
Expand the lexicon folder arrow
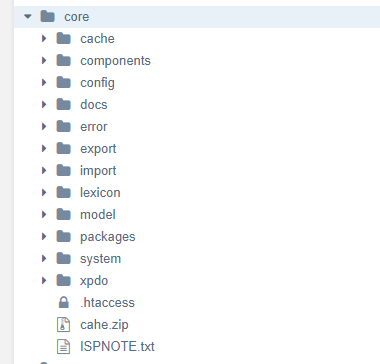click(x=44, y=192)
